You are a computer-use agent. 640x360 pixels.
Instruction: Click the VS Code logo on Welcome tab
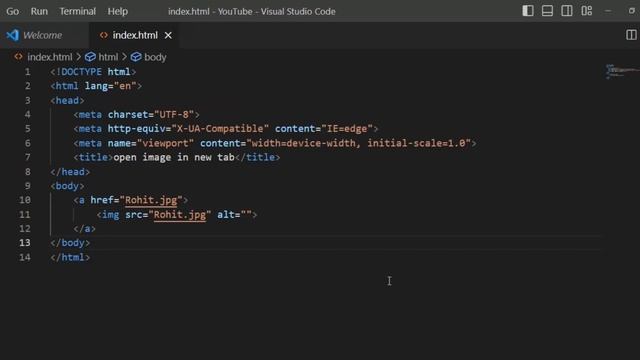[13, 35]
